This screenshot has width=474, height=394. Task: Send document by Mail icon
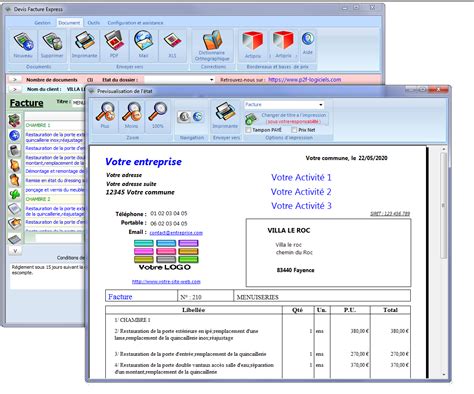[143, 46]
